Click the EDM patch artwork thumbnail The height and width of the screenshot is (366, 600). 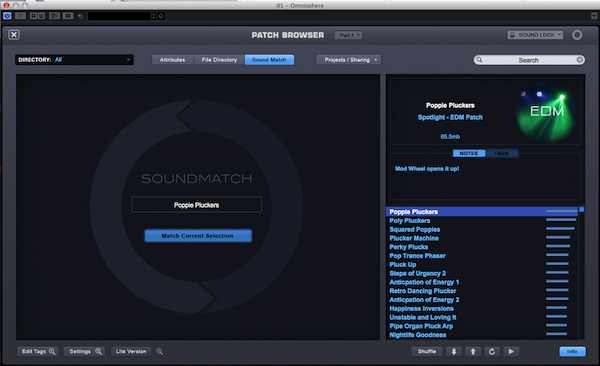(545, 111)
